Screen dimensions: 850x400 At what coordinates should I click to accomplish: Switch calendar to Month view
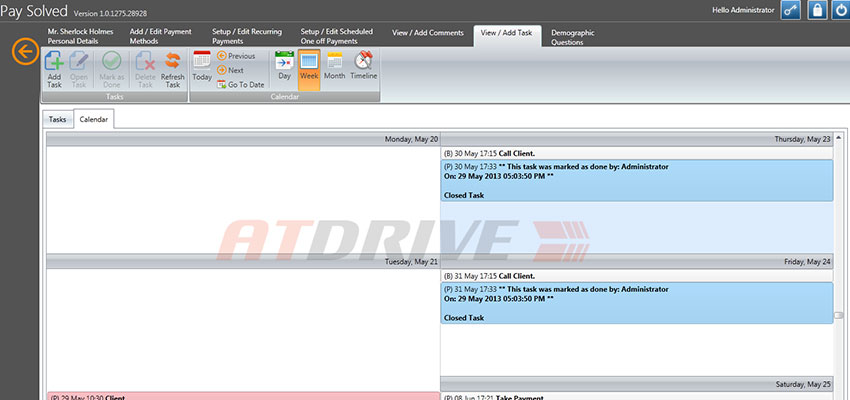(x=334, y=66)
